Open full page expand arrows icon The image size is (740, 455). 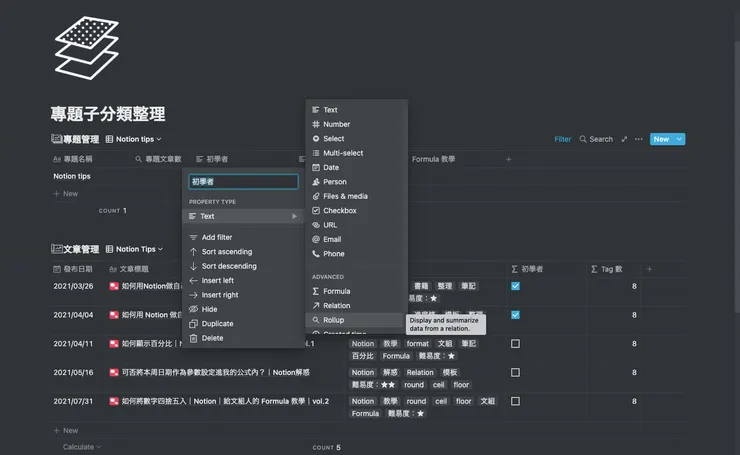(624, 139)
